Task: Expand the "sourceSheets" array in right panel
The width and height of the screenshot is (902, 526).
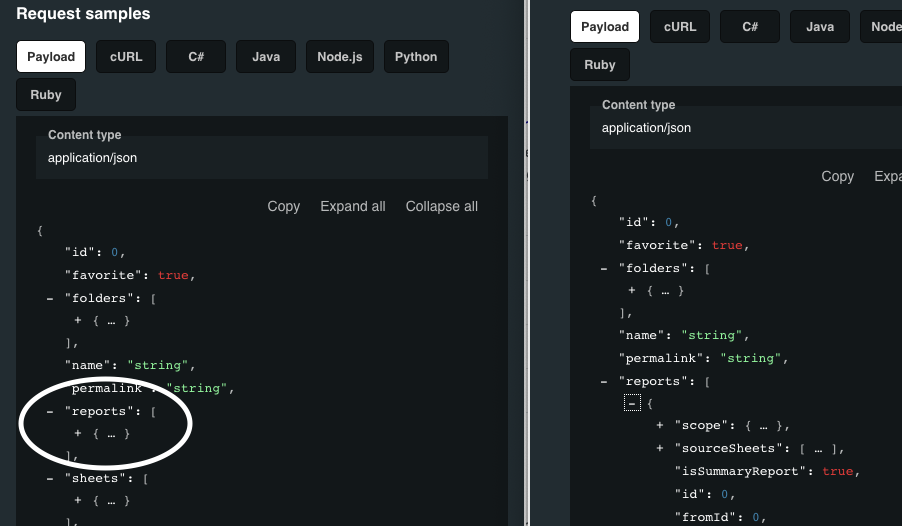Action: point(660,448)
